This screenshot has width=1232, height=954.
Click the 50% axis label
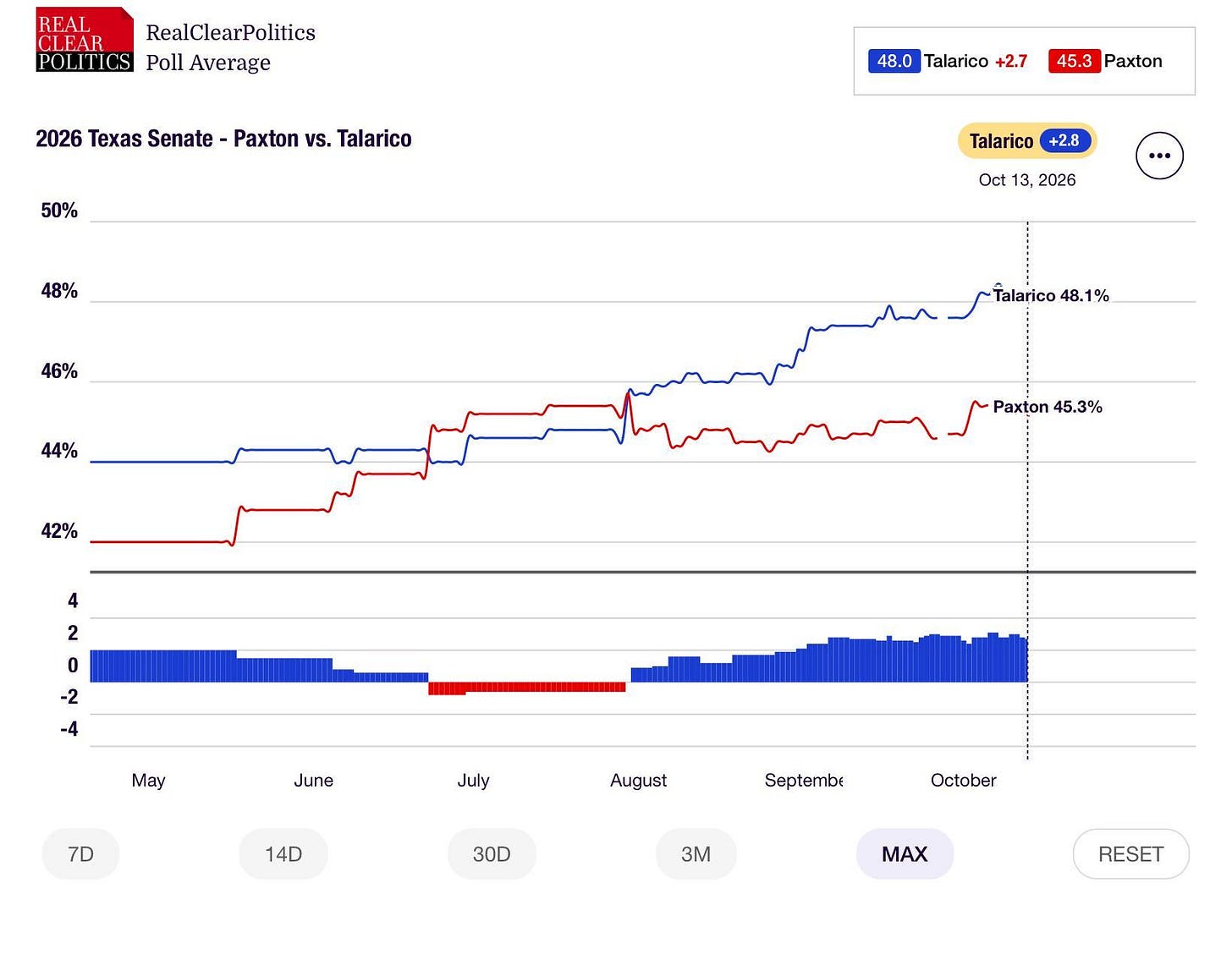coord(59,211)
